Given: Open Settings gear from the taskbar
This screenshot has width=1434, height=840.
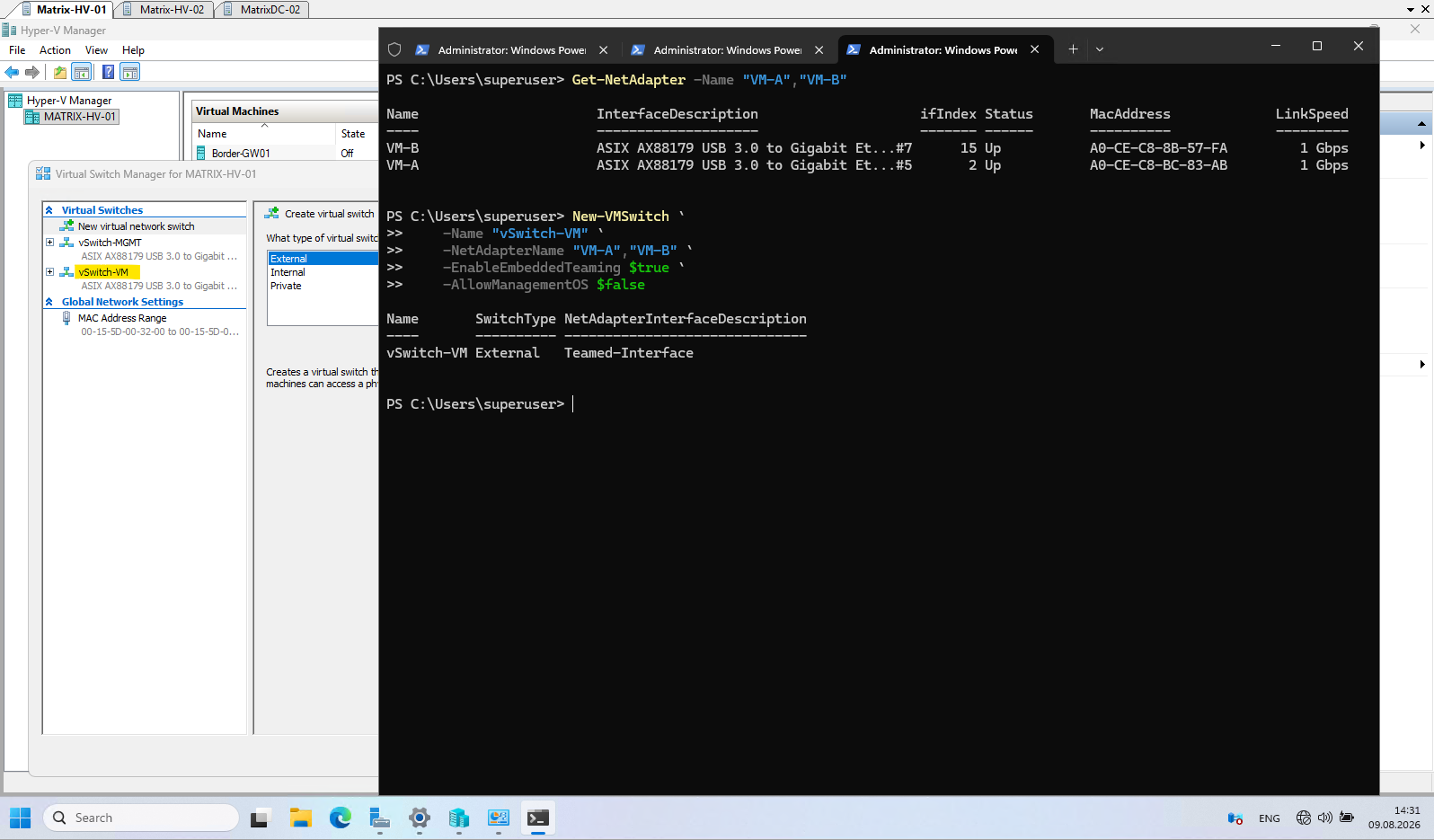Looking at the screenshot, I should click(420, 818).
